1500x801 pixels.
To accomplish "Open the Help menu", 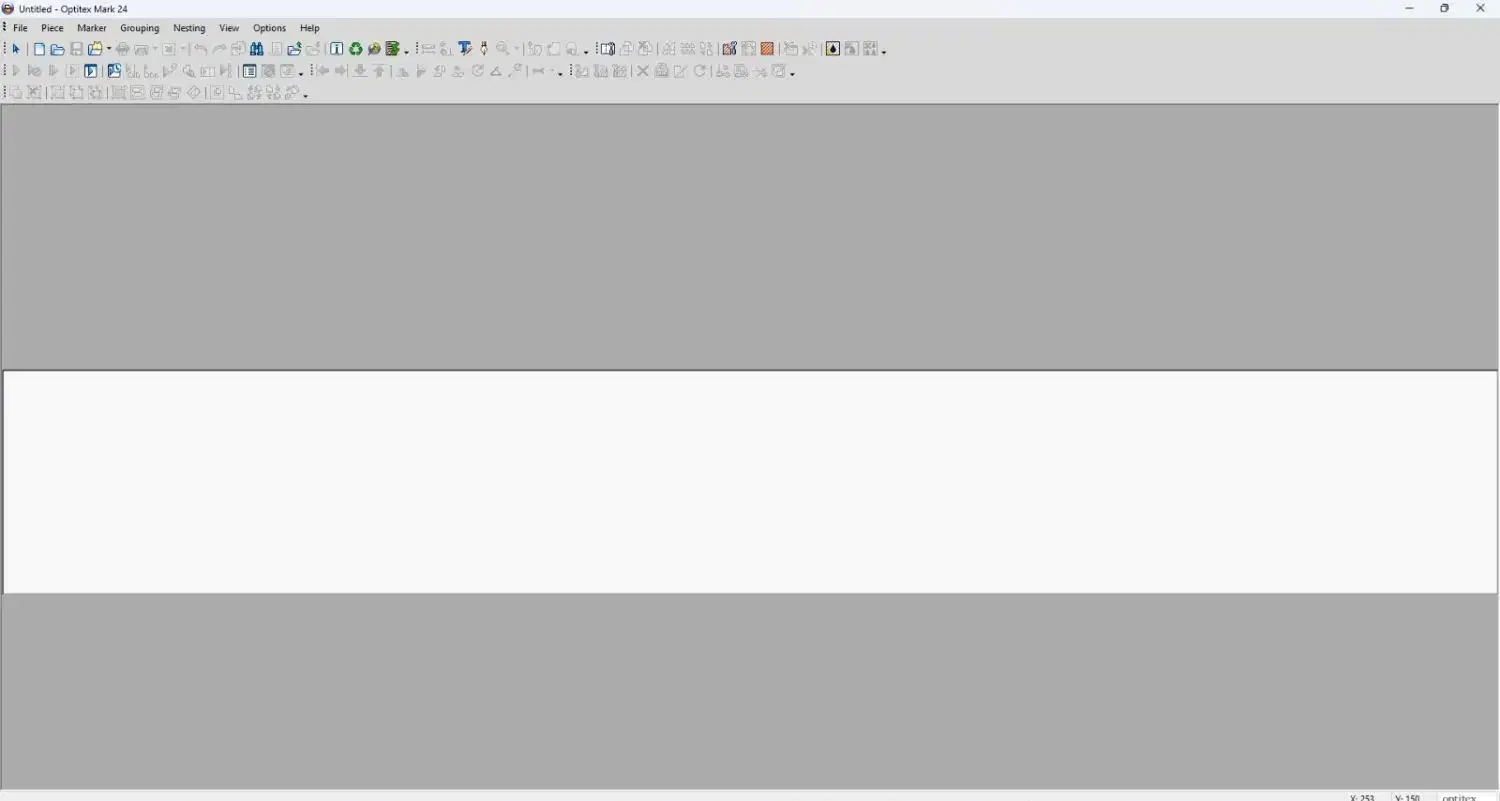I will tap(310, 28).
